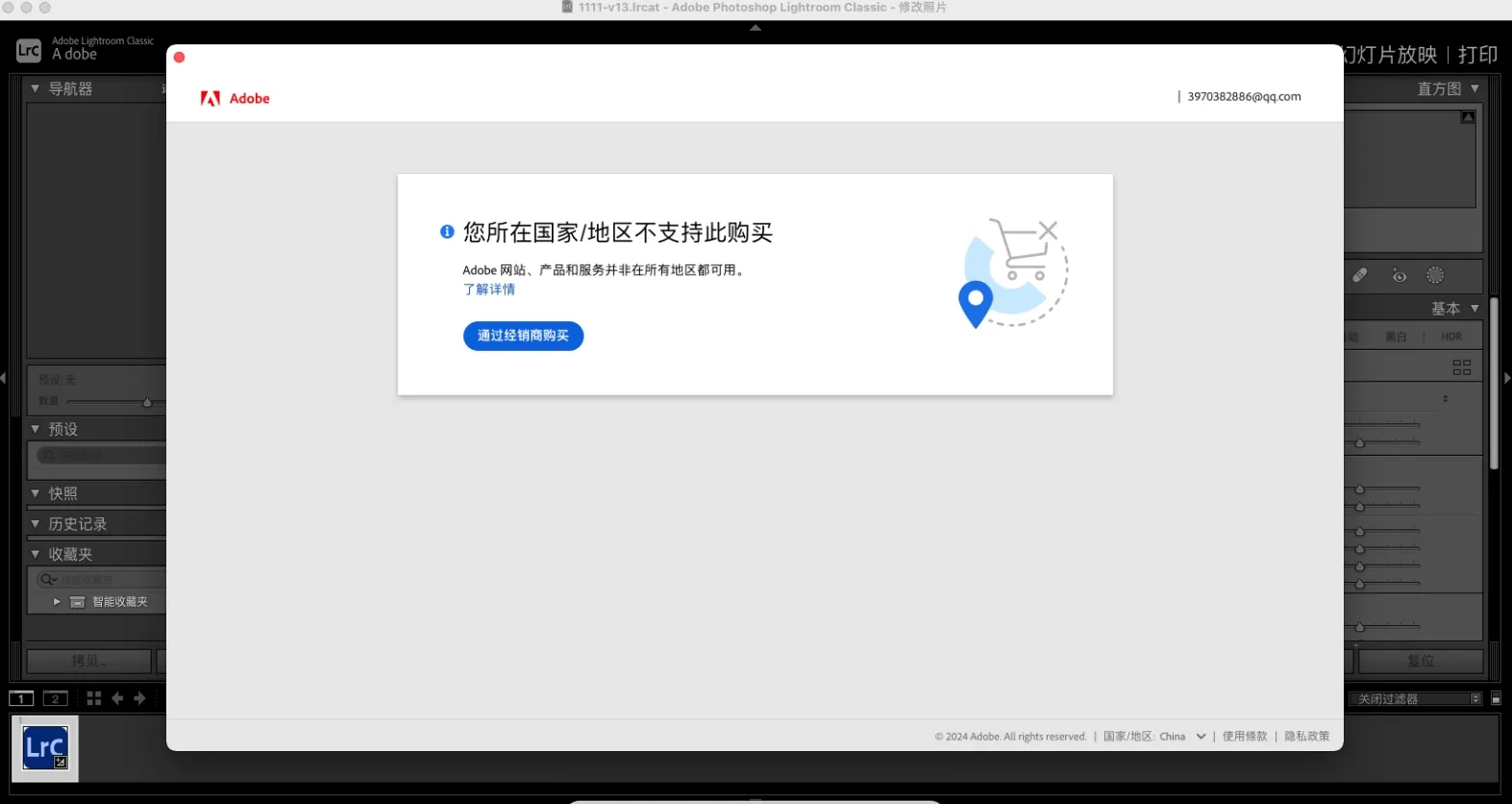
Task: Click the main window display 1 button
Action: (x=21, y=699)
